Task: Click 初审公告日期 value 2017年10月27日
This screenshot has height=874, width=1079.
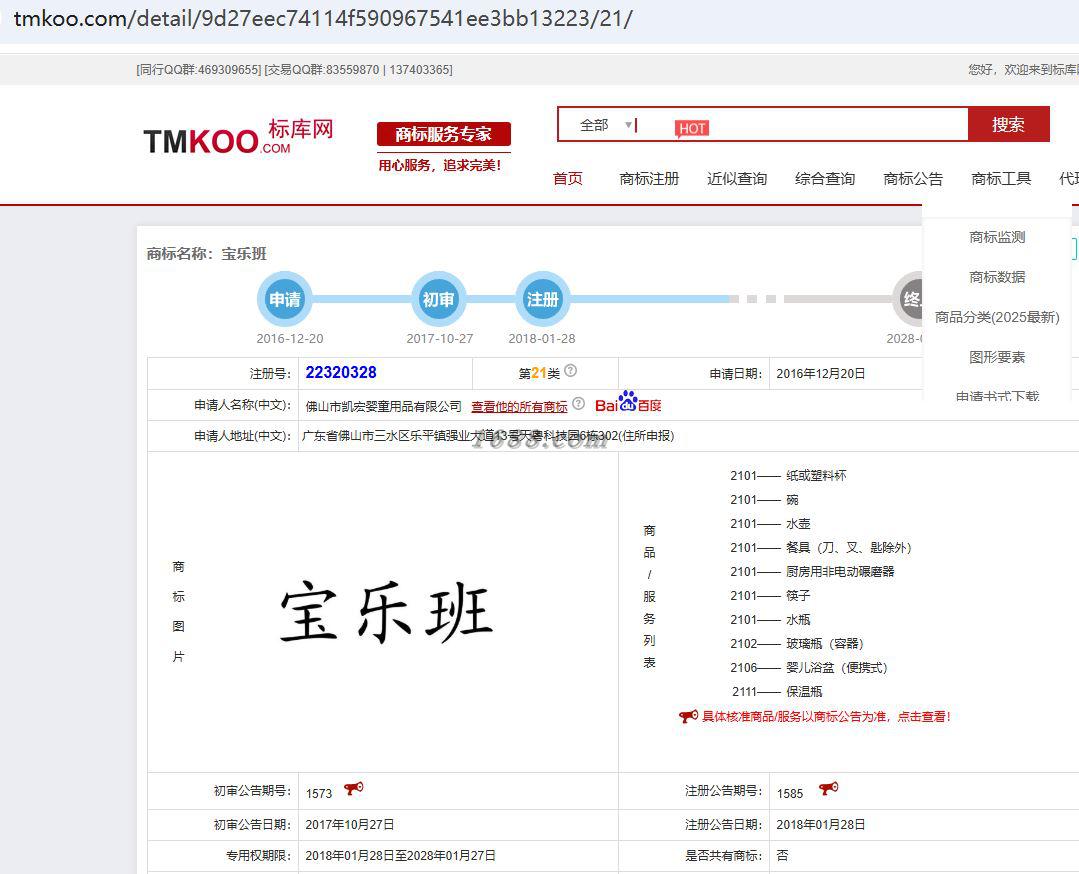Action: (x=350, y=824)
